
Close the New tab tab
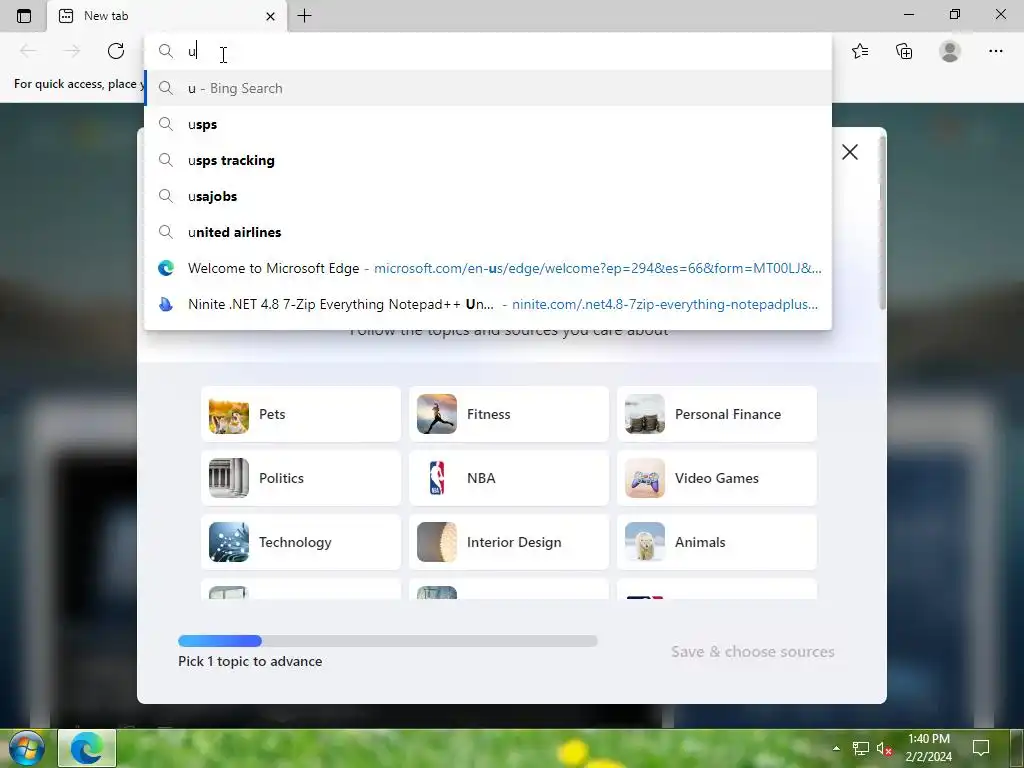click(x=270, y=16)
